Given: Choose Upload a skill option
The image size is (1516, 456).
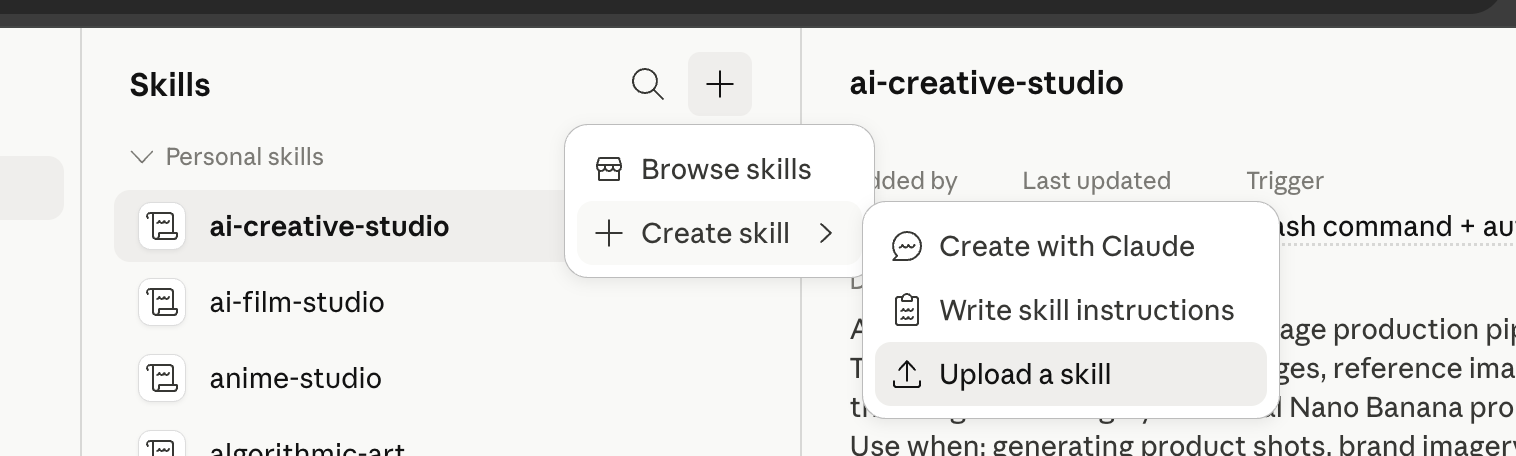Looking at the screenshot, I should [1070, 374].
